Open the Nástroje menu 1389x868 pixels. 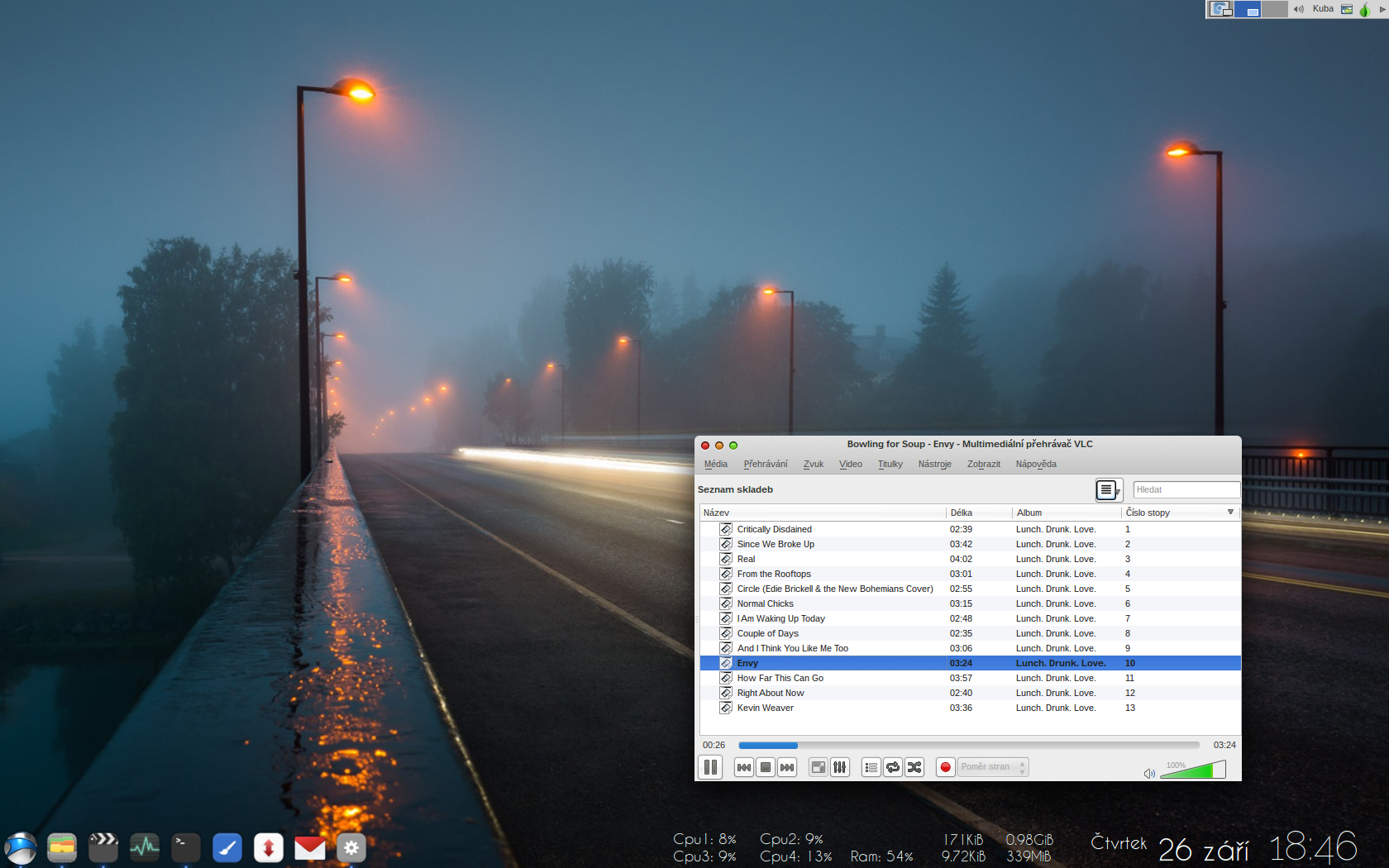pyautogui.click(x=934, y=465)
